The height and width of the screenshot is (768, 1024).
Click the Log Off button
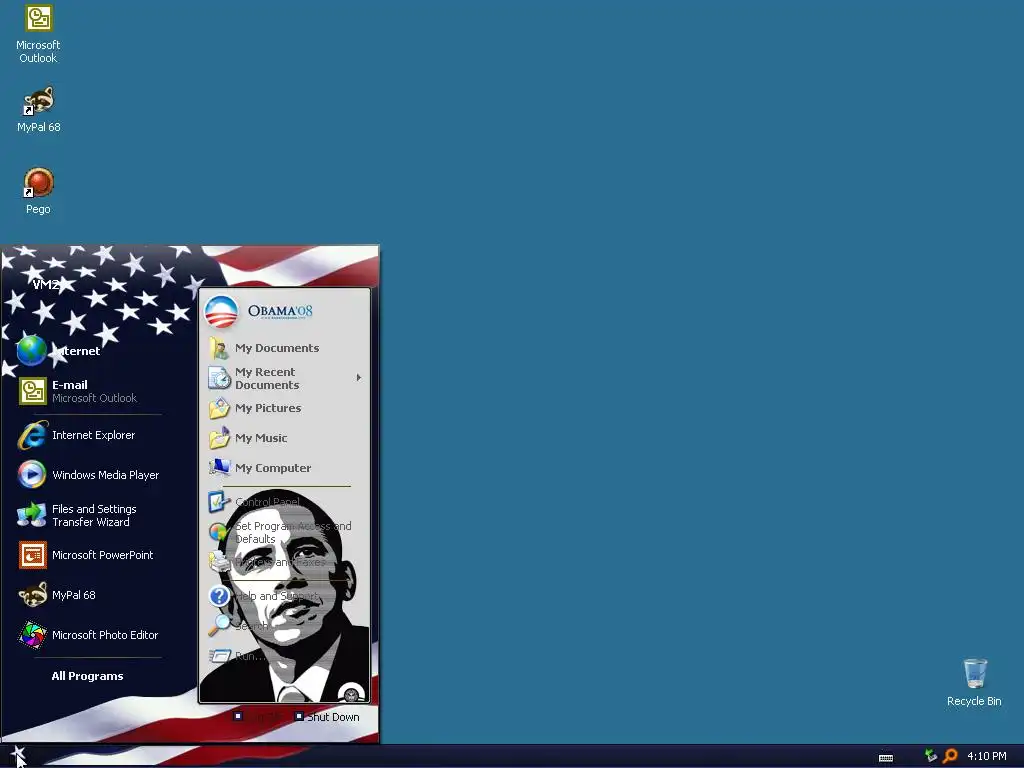coord(257,717)
